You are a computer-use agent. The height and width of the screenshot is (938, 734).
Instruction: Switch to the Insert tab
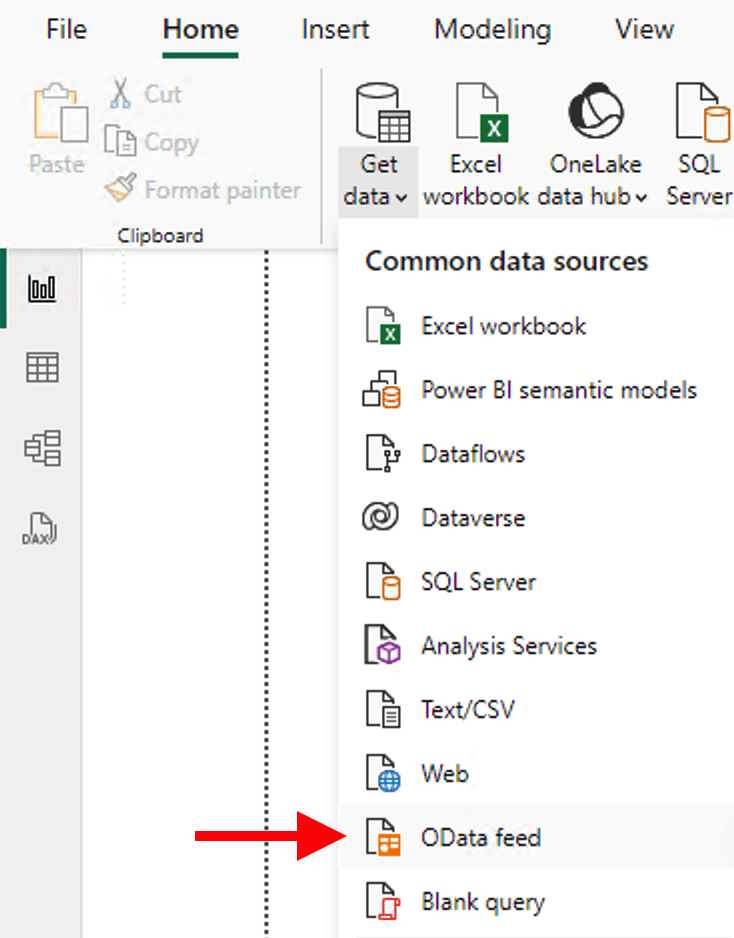[335, 29]
